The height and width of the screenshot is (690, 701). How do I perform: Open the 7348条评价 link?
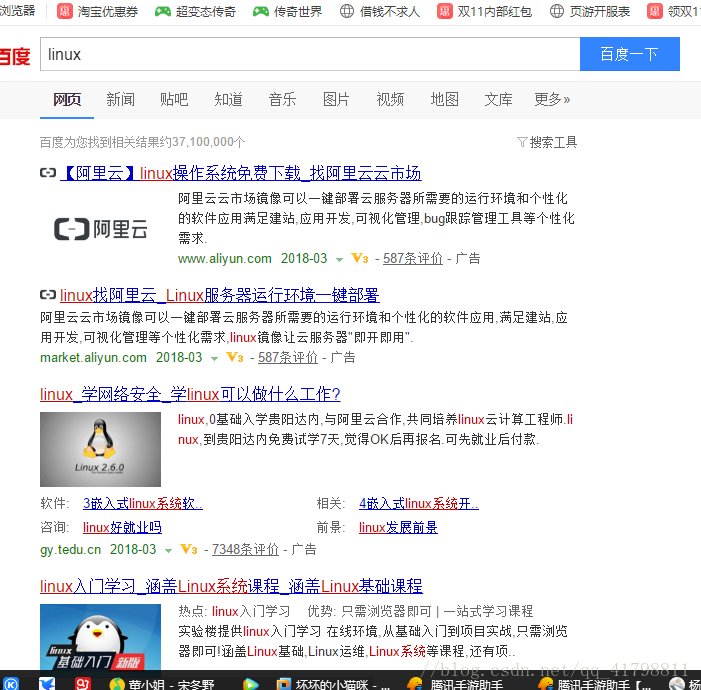click(245, 550)
